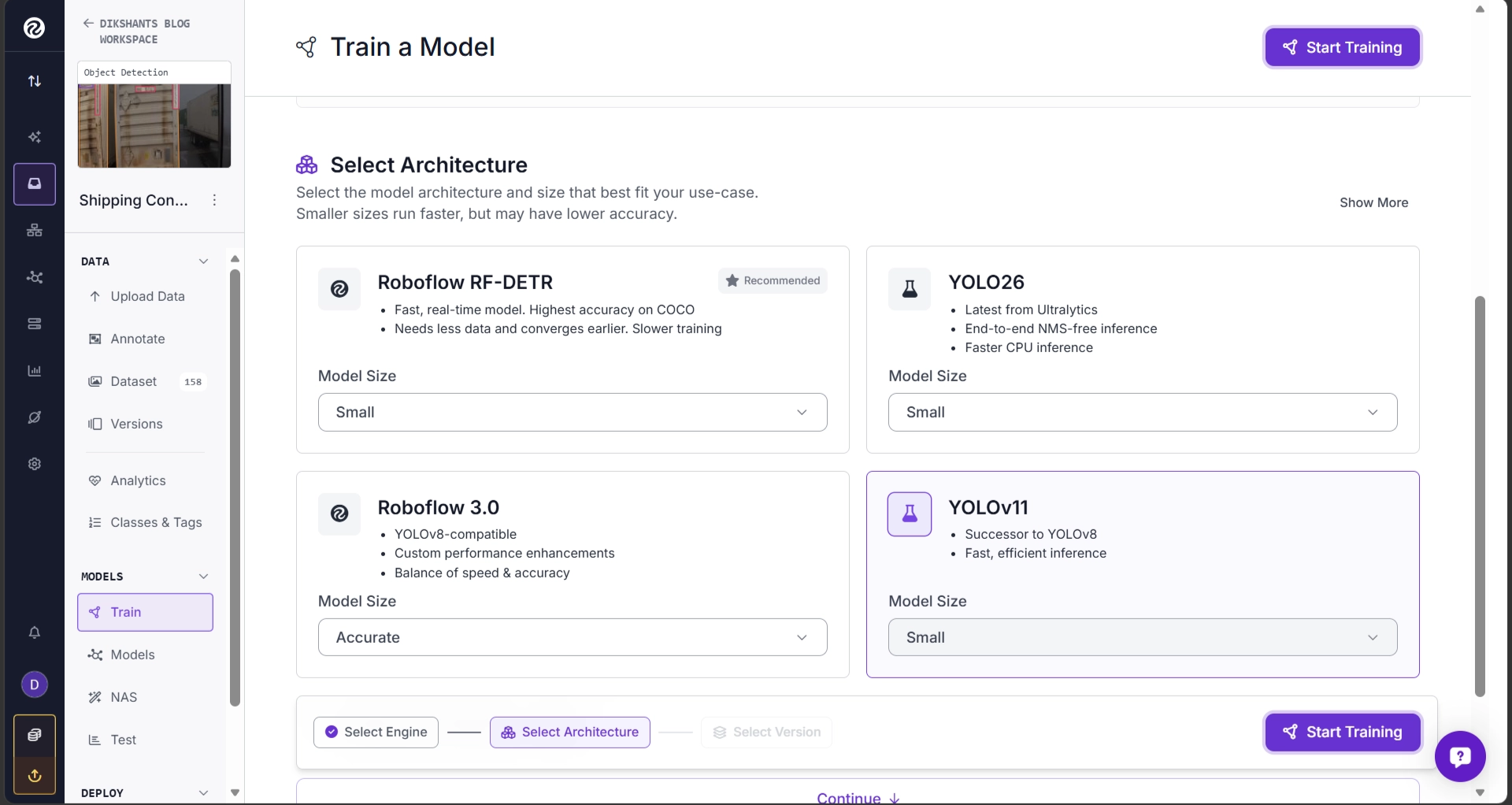The height and width of the screenshot is (805, 1512).
Task: Open the YOLO26 Model Size dropdown
Action: (1143, 412)
